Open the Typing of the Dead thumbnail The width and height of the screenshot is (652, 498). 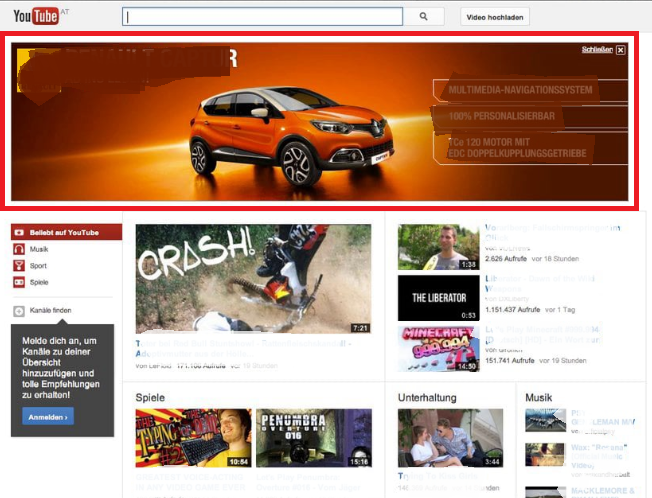[193, 438]
